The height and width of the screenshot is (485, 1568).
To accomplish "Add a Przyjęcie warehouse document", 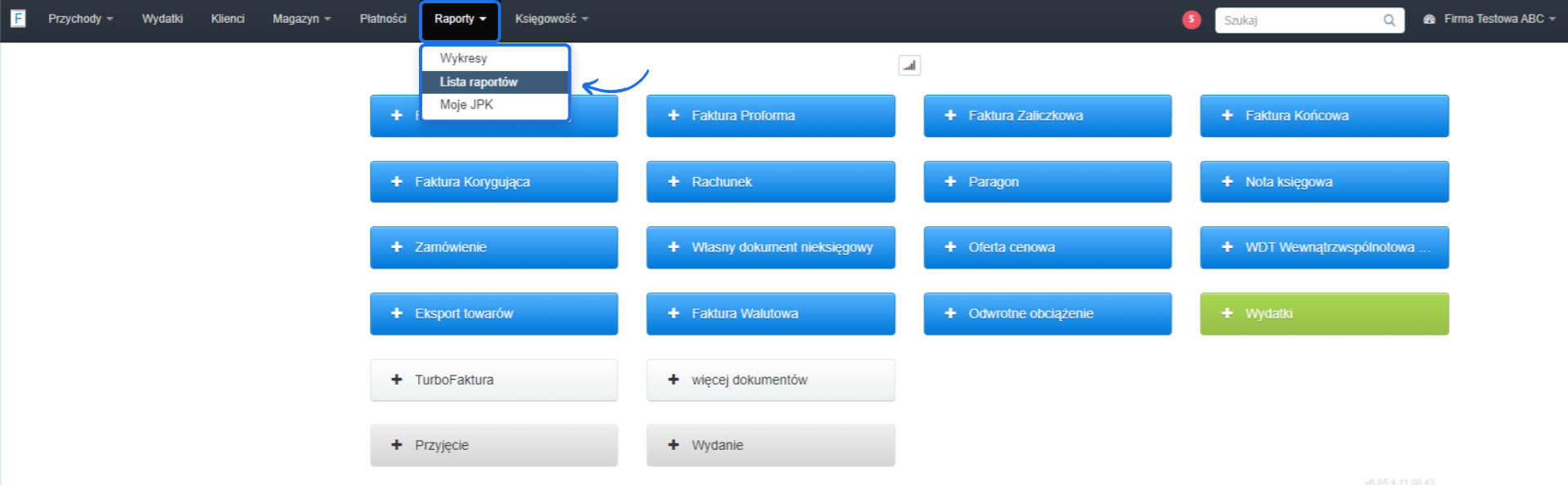I will click(x=494, y=445).
